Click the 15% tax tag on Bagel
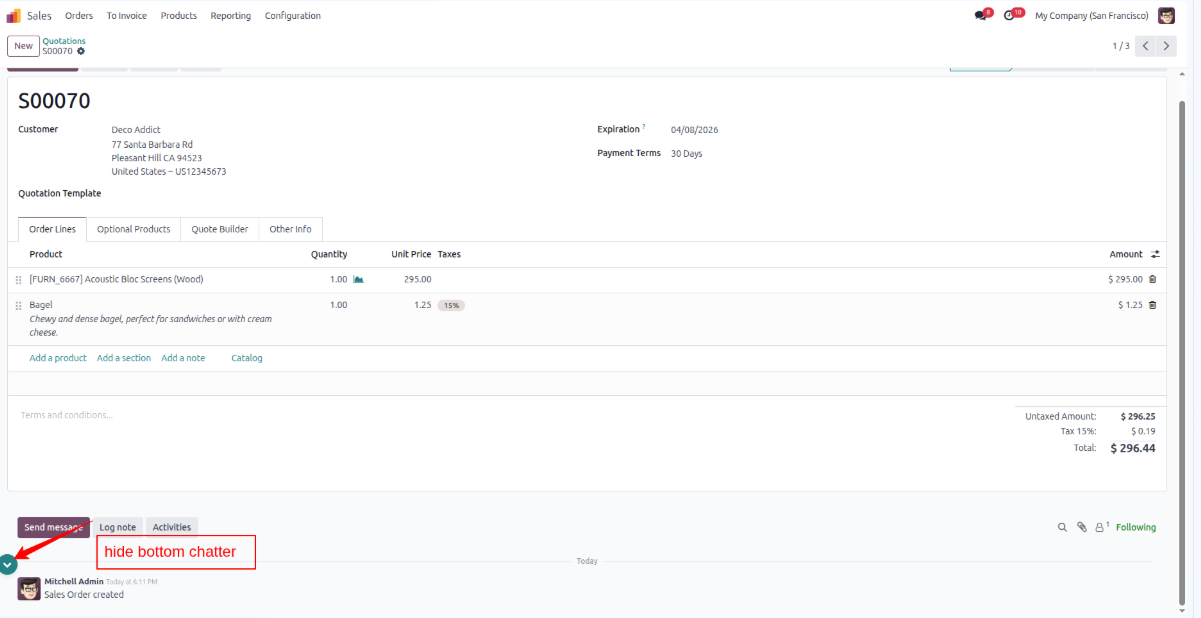 [451, 305]
